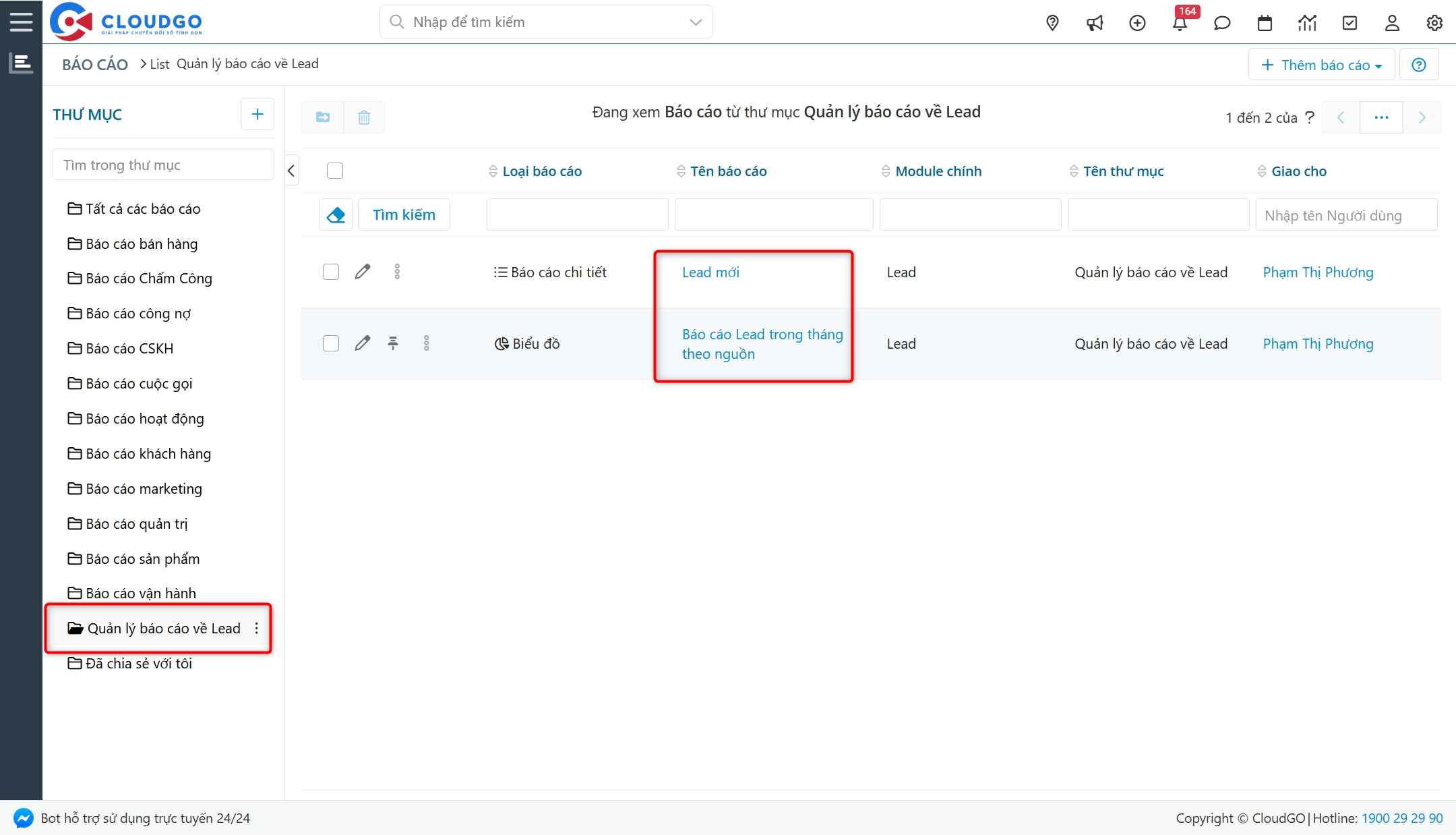Open the calendar icon in header
The image size is (1456, 835).
1265,23
